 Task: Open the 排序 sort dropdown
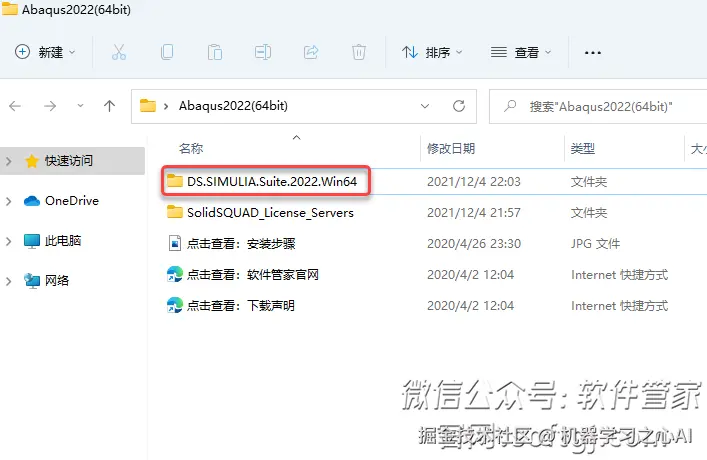(432, 52)
